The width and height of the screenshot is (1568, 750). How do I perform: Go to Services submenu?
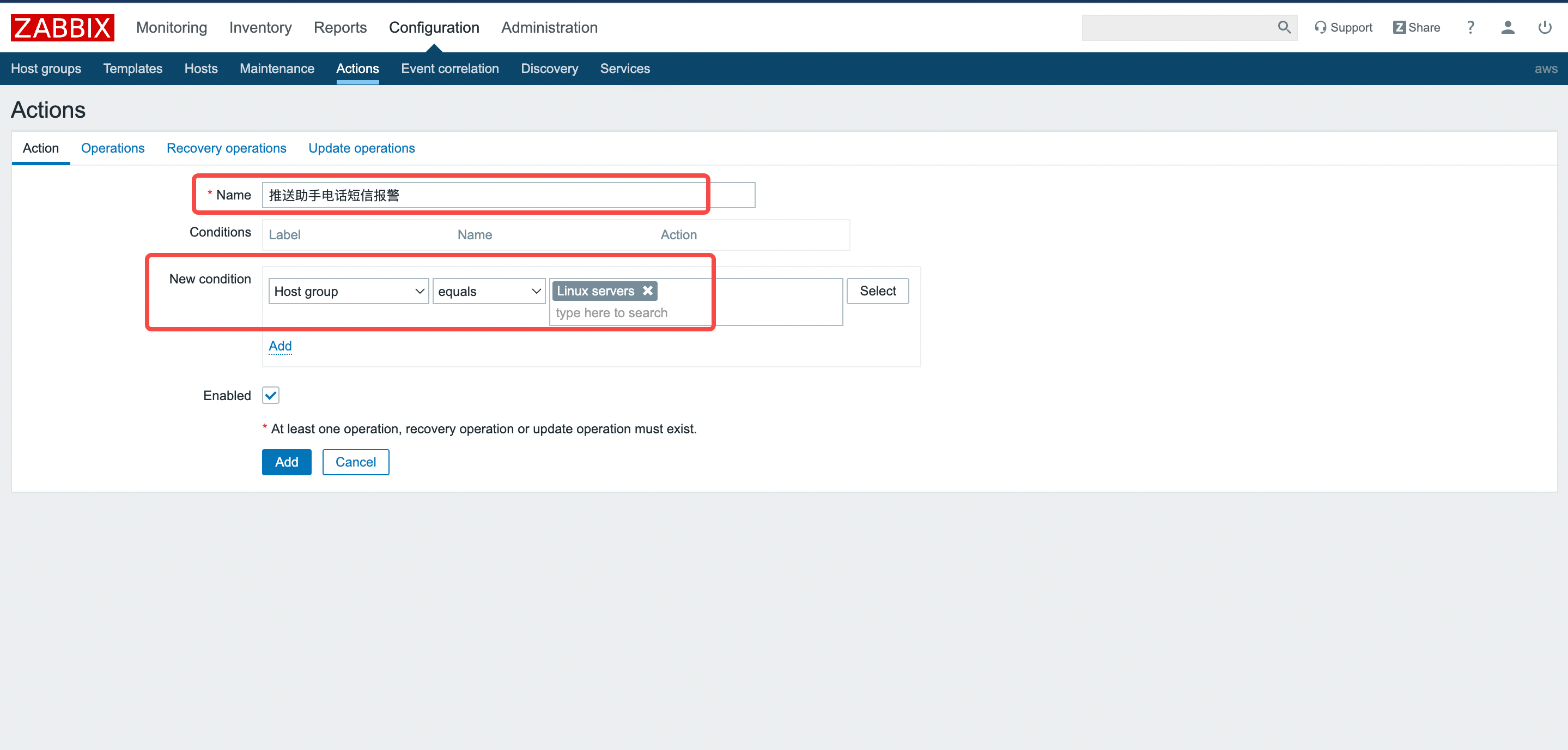(625, 69)
